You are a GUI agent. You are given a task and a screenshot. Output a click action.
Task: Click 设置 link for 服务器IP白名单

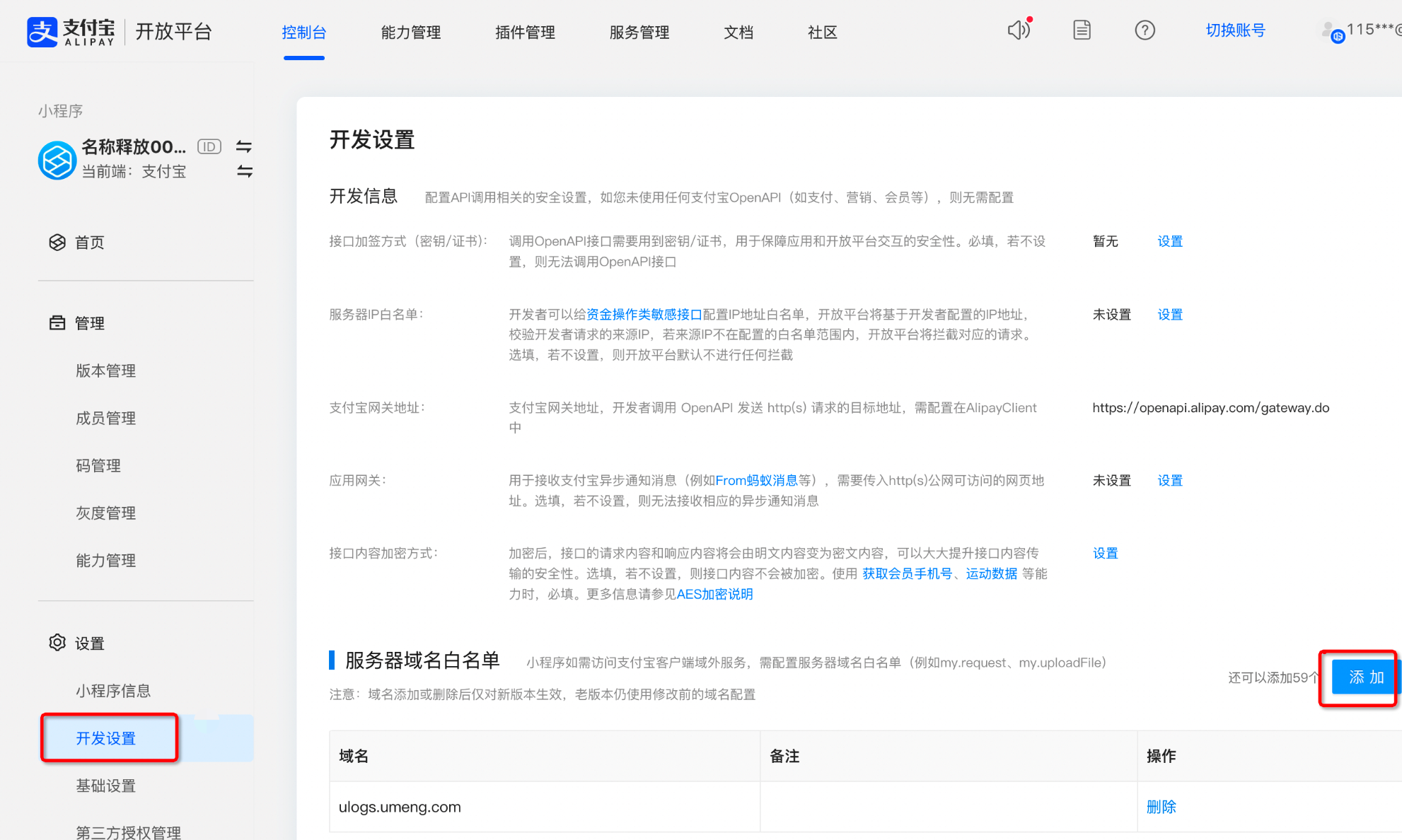pyautogui.click(x=1169, y=315)
